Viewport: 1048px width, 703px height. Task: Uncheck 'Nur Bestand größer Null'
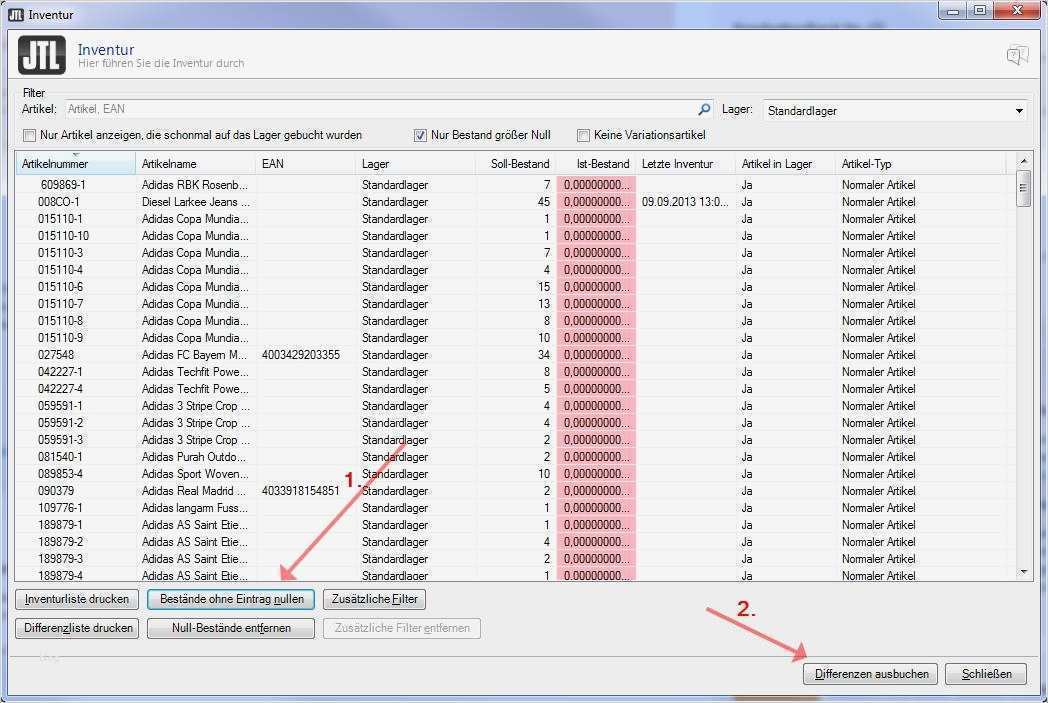[x=420, y=136]
